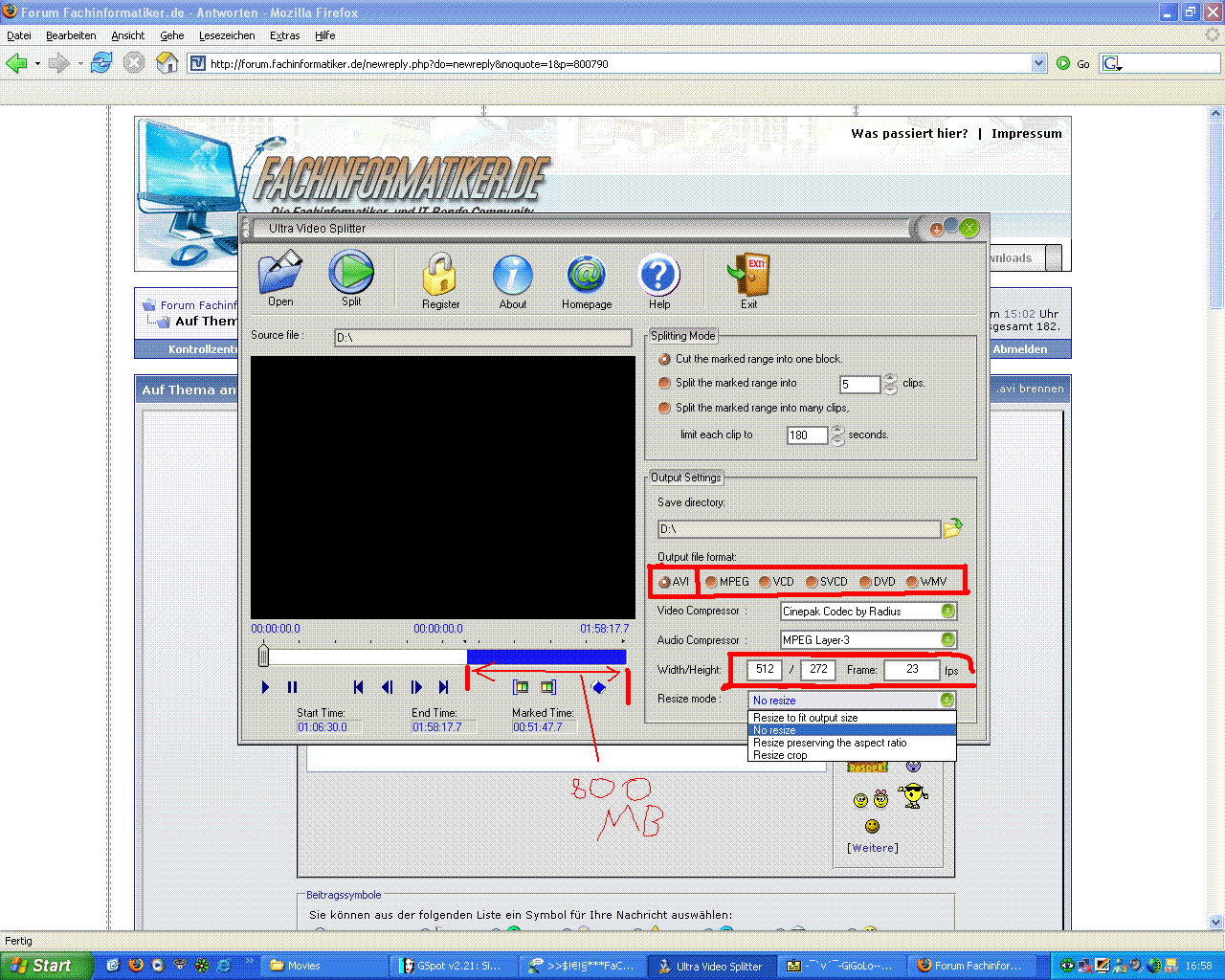Switch to GSpot v2.21 taskbar window

pyautogui.click(x=454, y=966)
